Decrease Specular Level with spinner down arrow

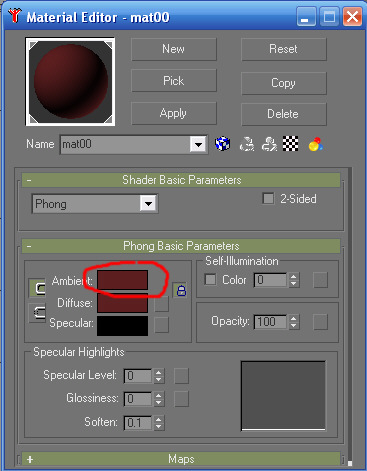click(159, 379)
